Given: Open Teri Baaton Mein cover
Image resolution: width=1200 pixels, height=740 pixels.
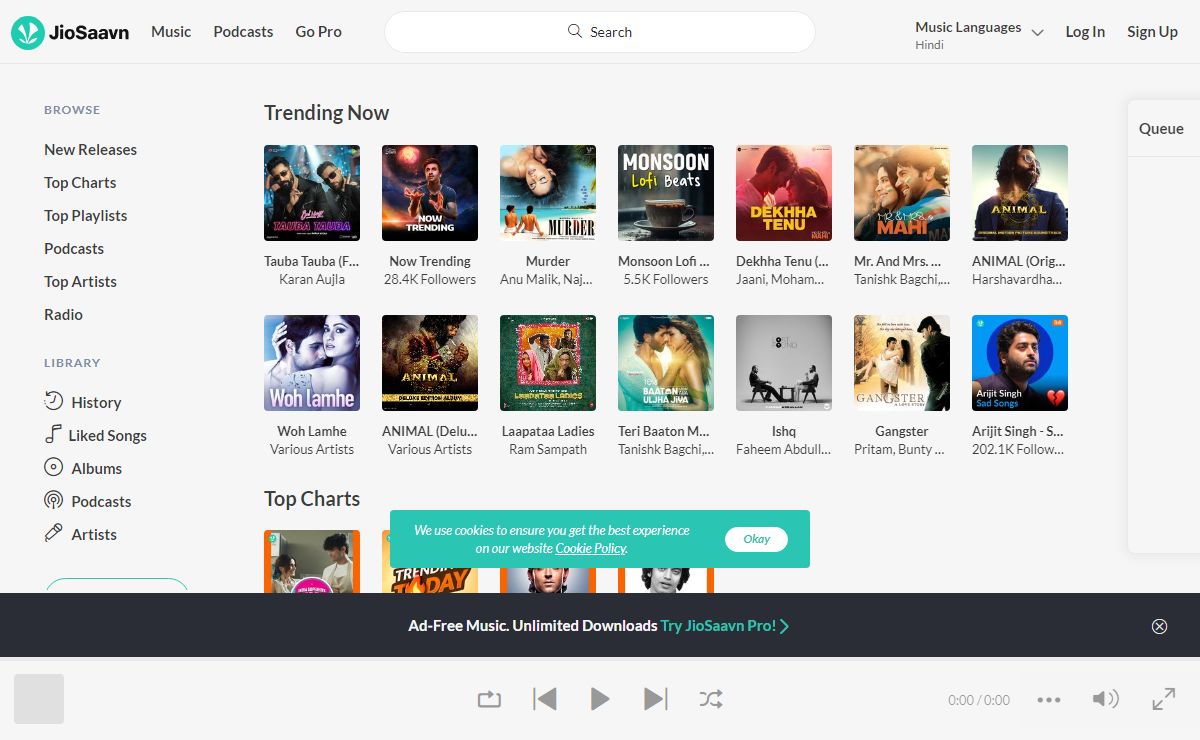Looking at the screenshot, I should [666, 363].
